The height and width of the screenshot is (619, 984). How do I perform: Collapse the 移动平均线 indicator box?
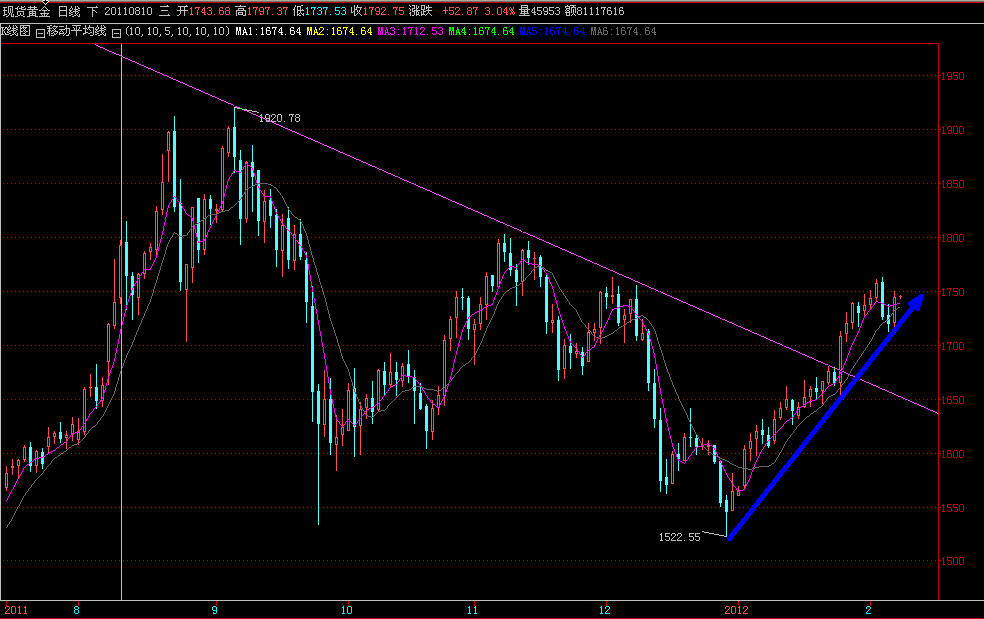(40, 33)
